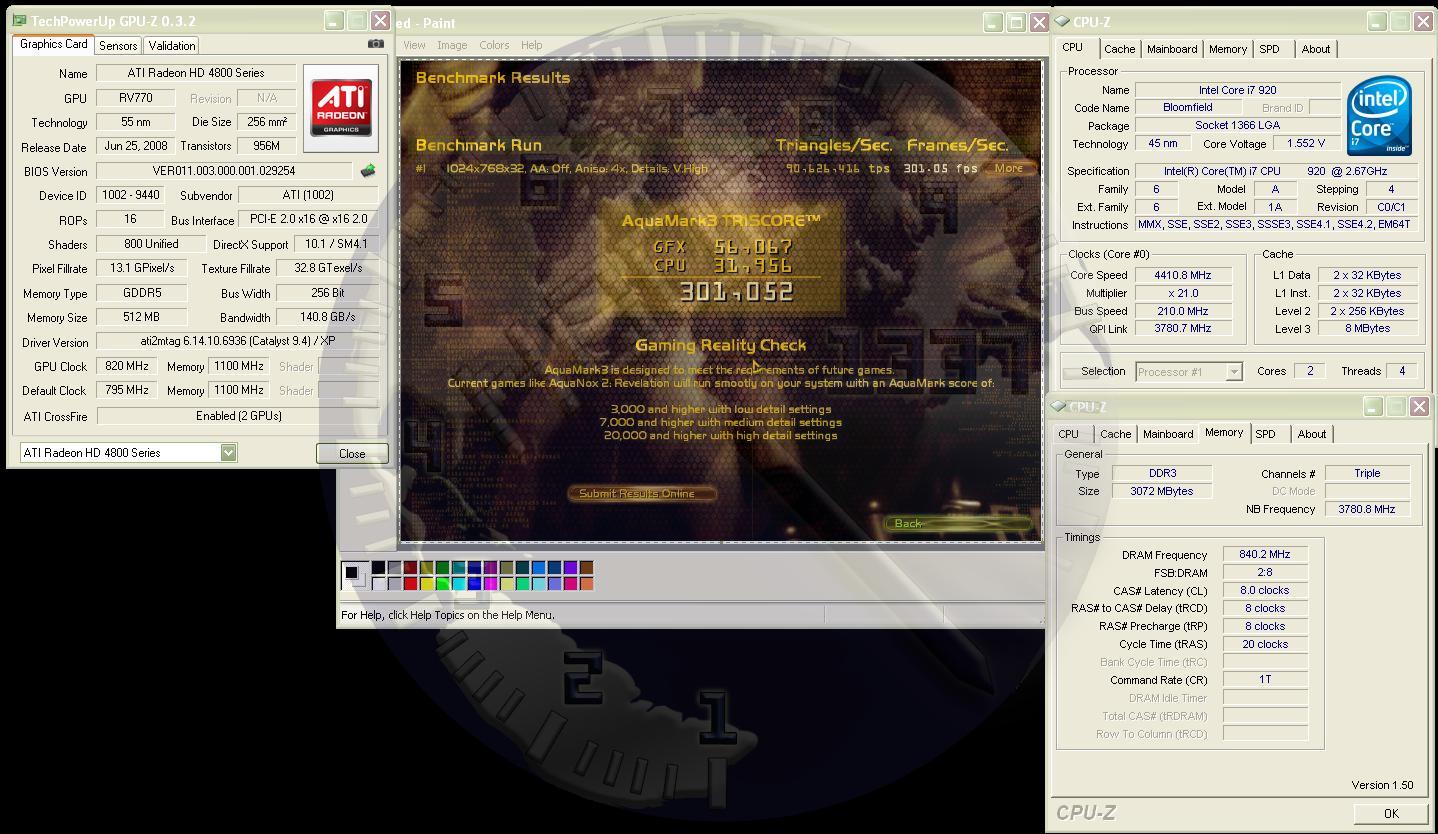Pick the orange swatch in Paint palette
Image resolution: width=1438 pixels, height=834 pixels.
586,584
